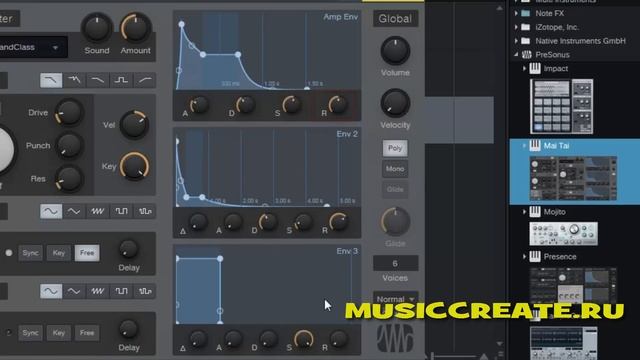640x360 pixels.
Task: Choose sine waveform in upper LFO row
Action: pos(51,211)
